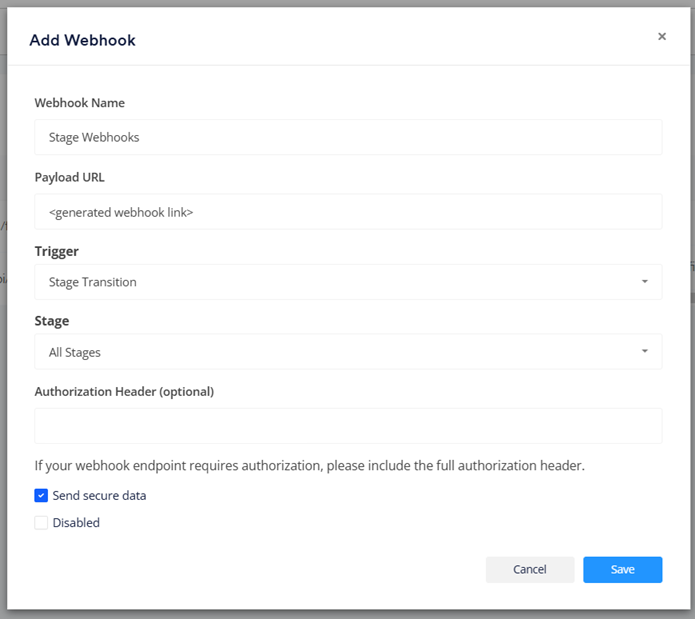The width and height of the screenshot is (695, 619).
Task: Click the Send secure data label text
Action: point(99,495)
